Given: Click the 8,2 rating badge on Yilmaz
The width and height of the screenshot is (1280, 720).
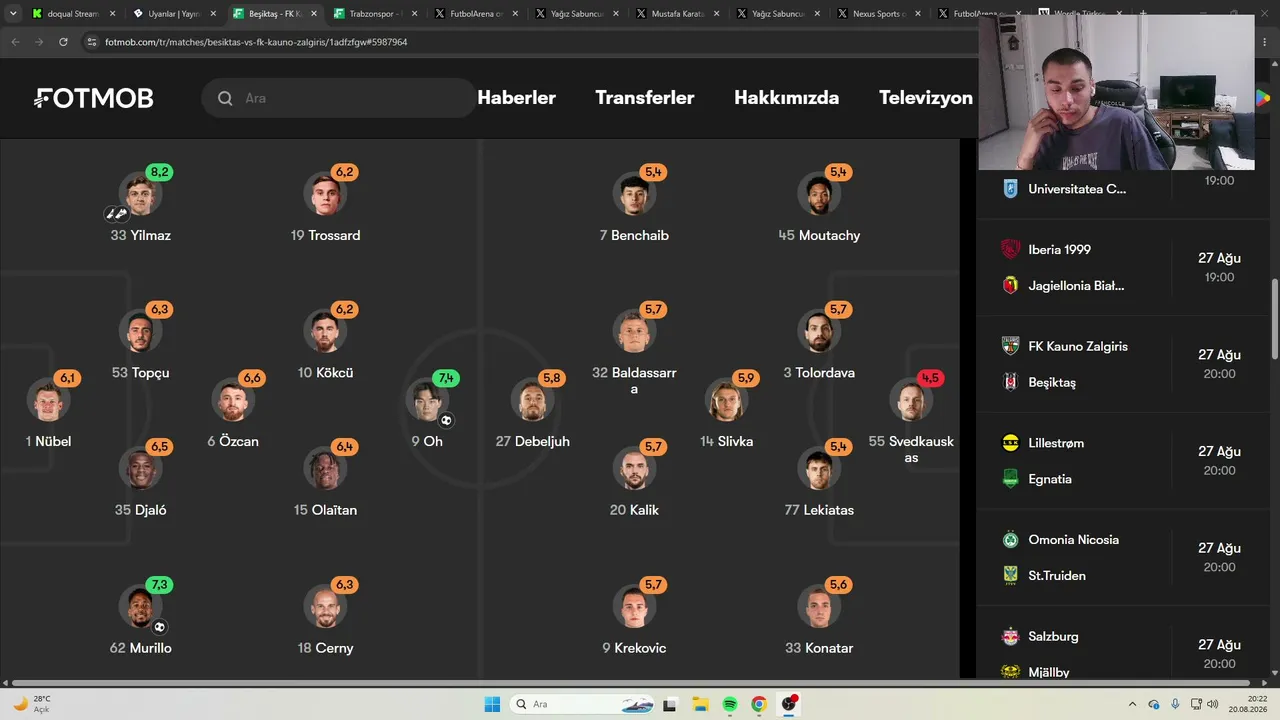Looking at the screenshot, I should 160,172.
